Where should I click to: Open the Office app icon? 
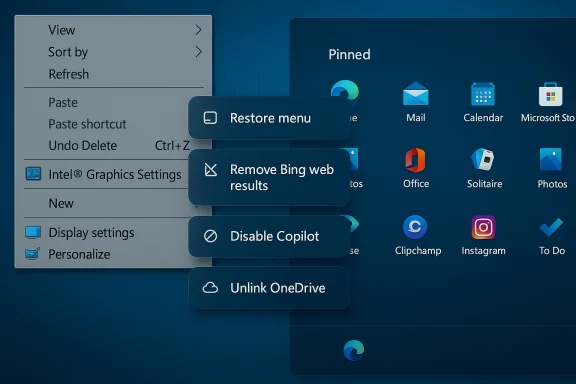coord(415,160)
